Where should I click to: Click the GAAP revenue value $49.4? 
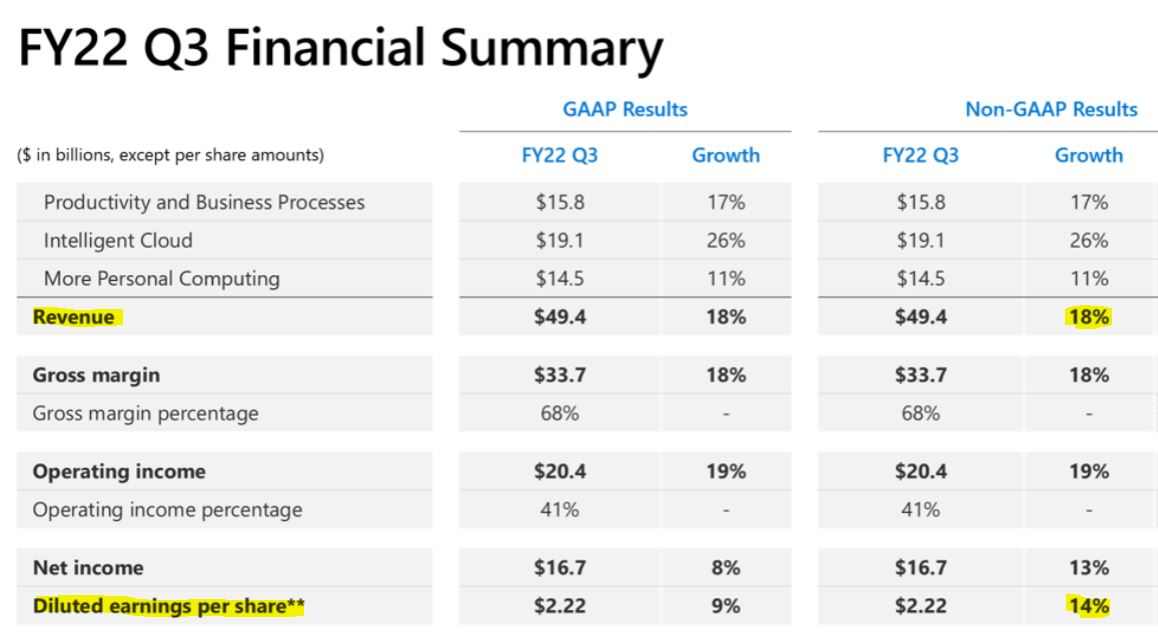click(560, 317)
